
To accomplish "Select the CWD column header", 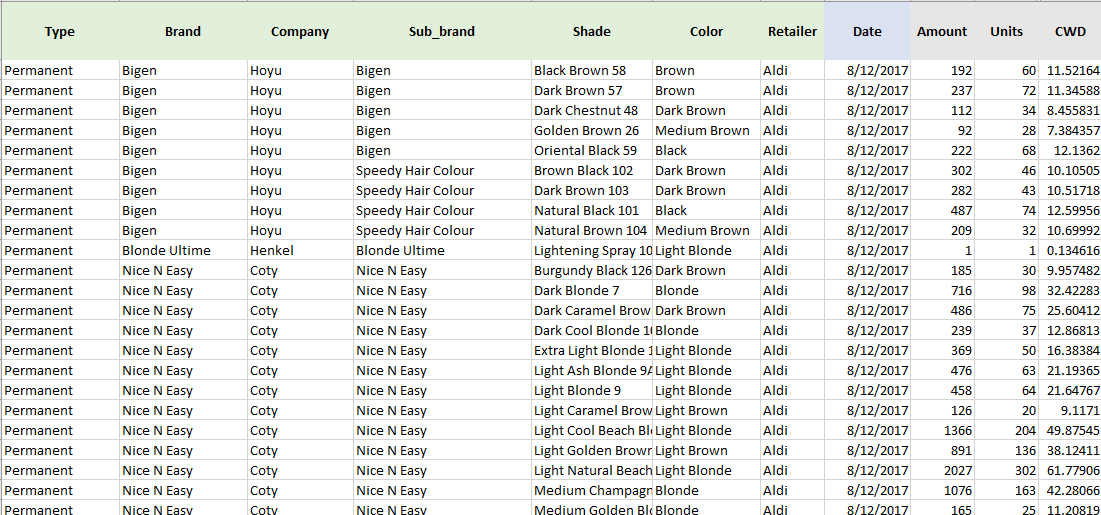I will click(x=1070, y=31).
